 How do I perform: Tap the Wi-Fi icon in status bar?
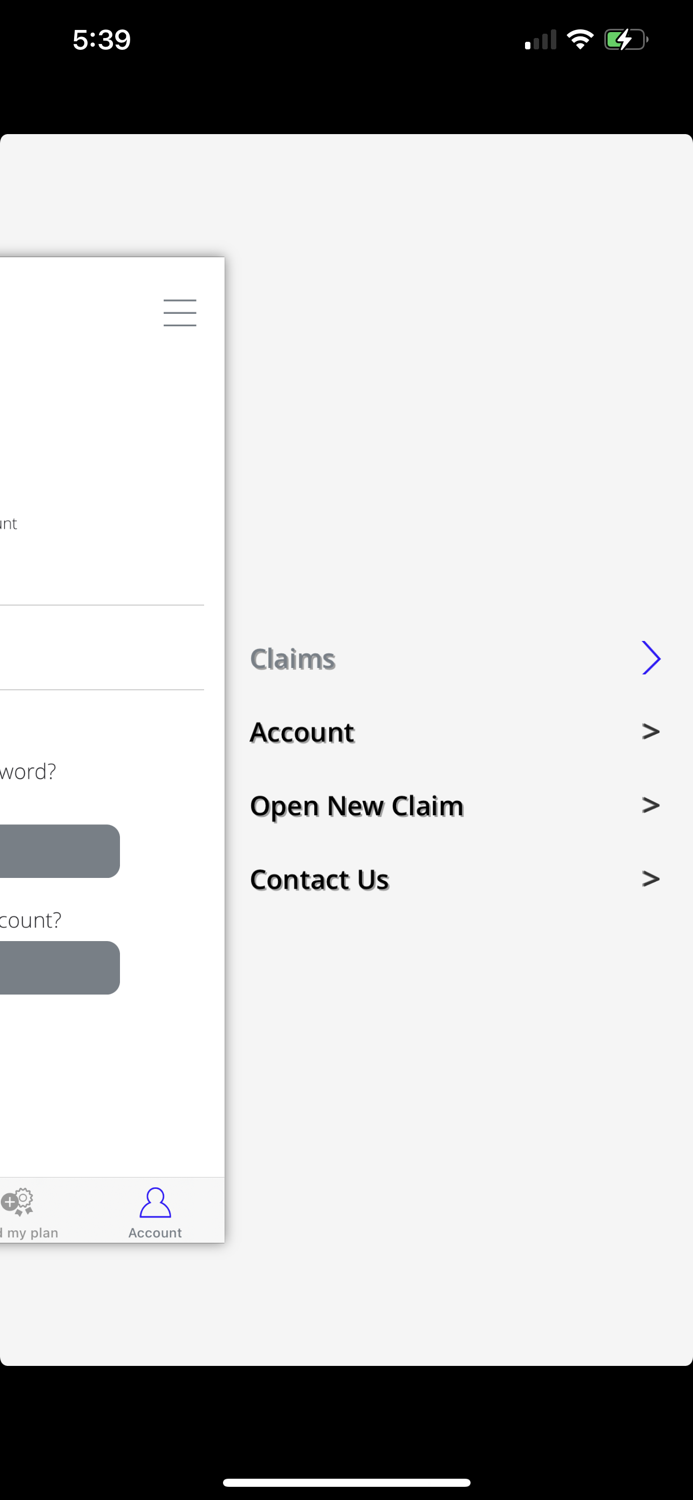coord(580,40)
